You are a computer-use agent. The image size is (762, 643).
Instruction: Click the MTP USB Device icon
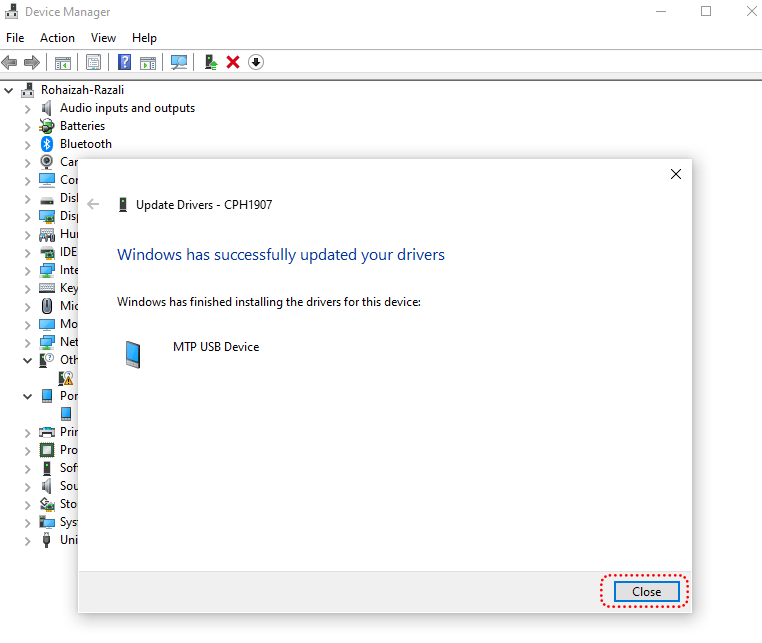point(132,353)
